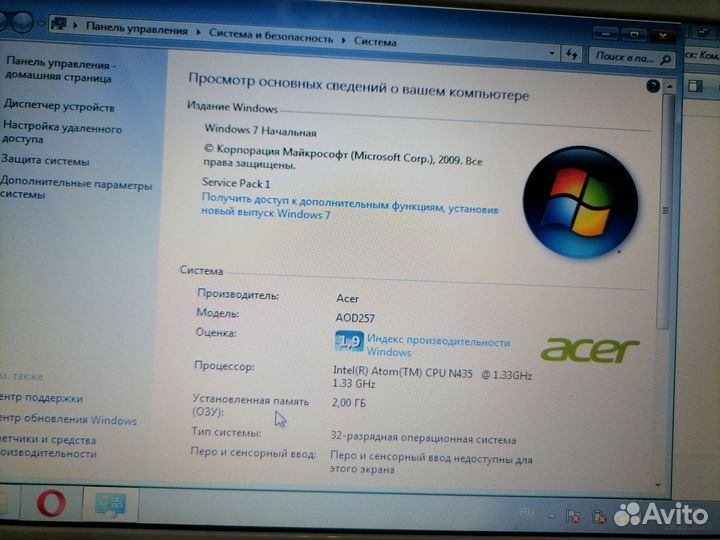The image size is (720, 540).
Task: Click the refresh button beside address bar
Action: (x=572, y=55)
